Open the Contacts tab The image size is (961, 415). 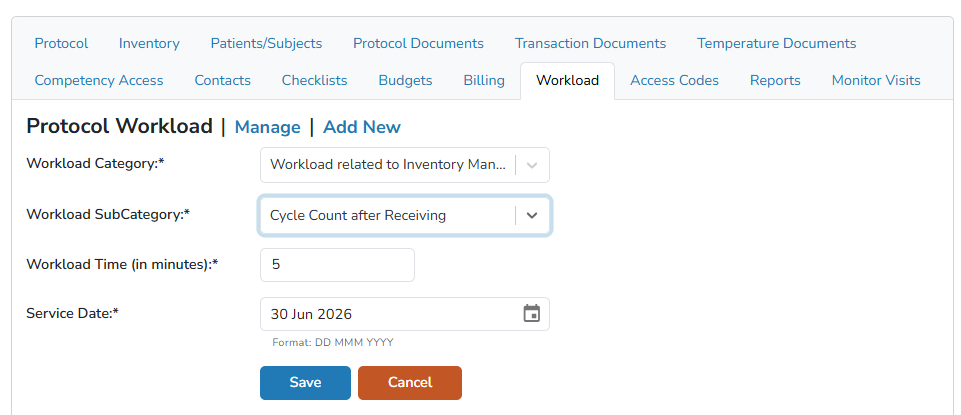pyautogui.click(x=222, y=80)
